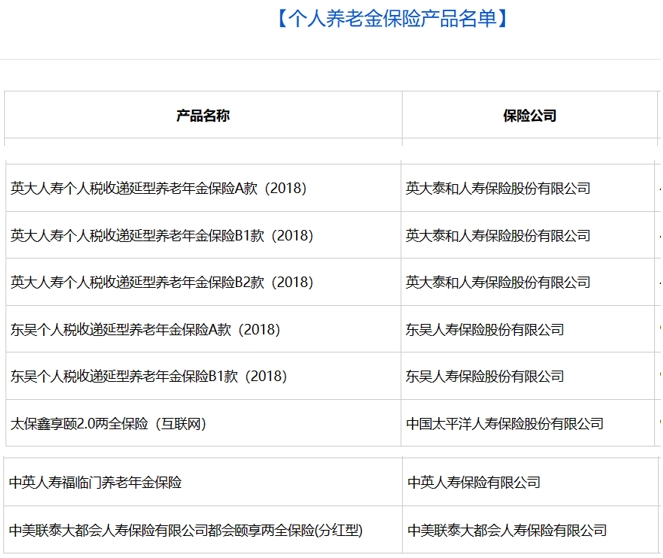Click 中美联泰大都会 都会颐享两全保险(分红型) product
Screen dimensions: 663x558
tap(186, 530)
